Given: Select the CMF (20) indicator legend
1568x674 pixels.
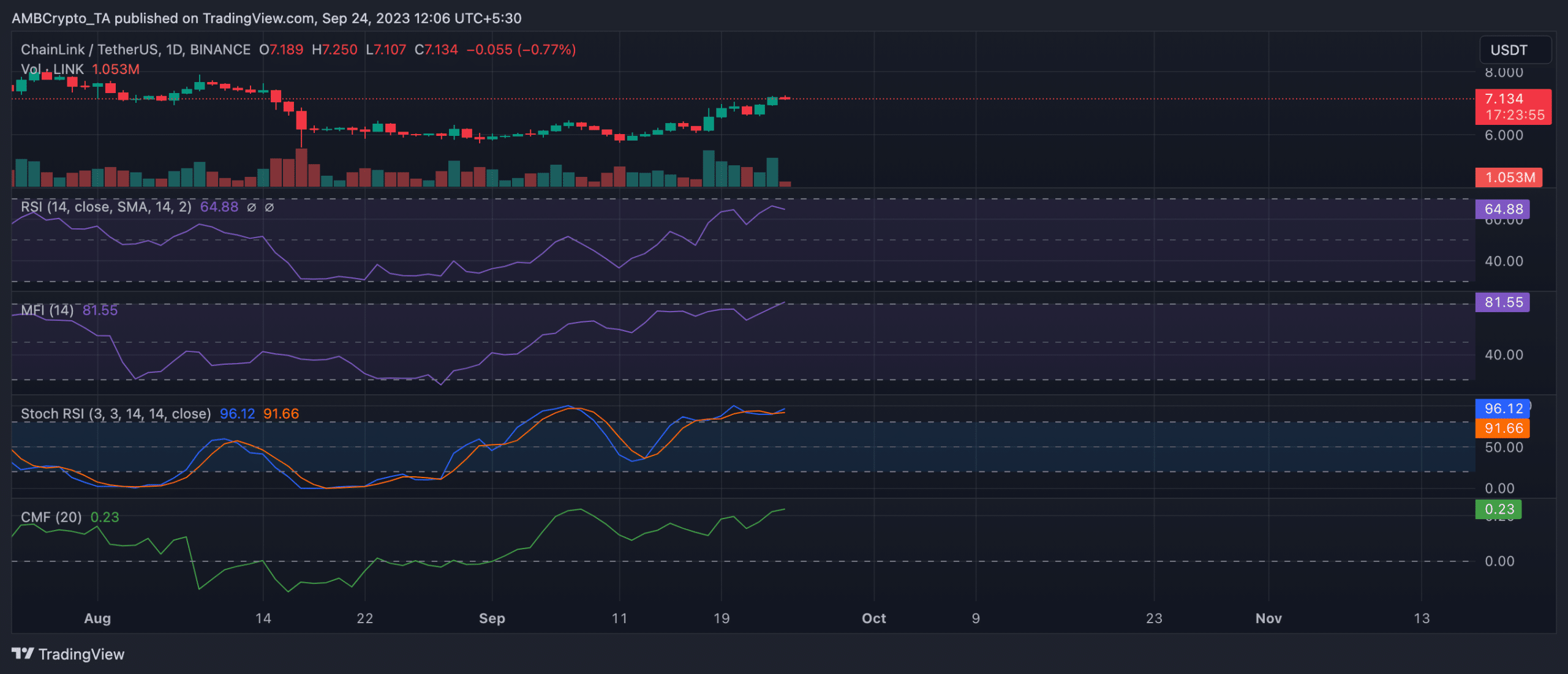Looking at the screenshot, I should (51, 517).
